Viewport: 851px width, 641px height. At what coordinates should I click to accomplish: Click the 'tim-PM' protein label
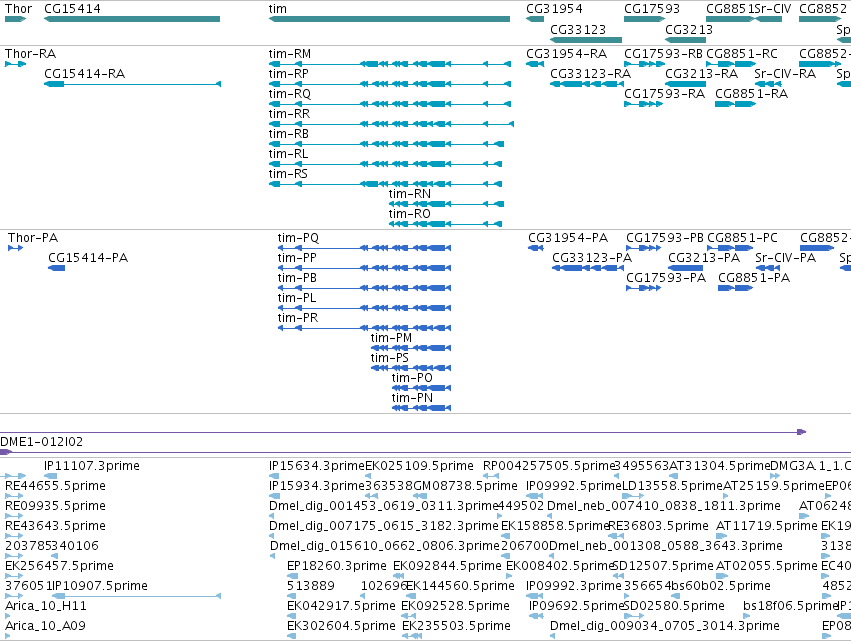(391, 338)
